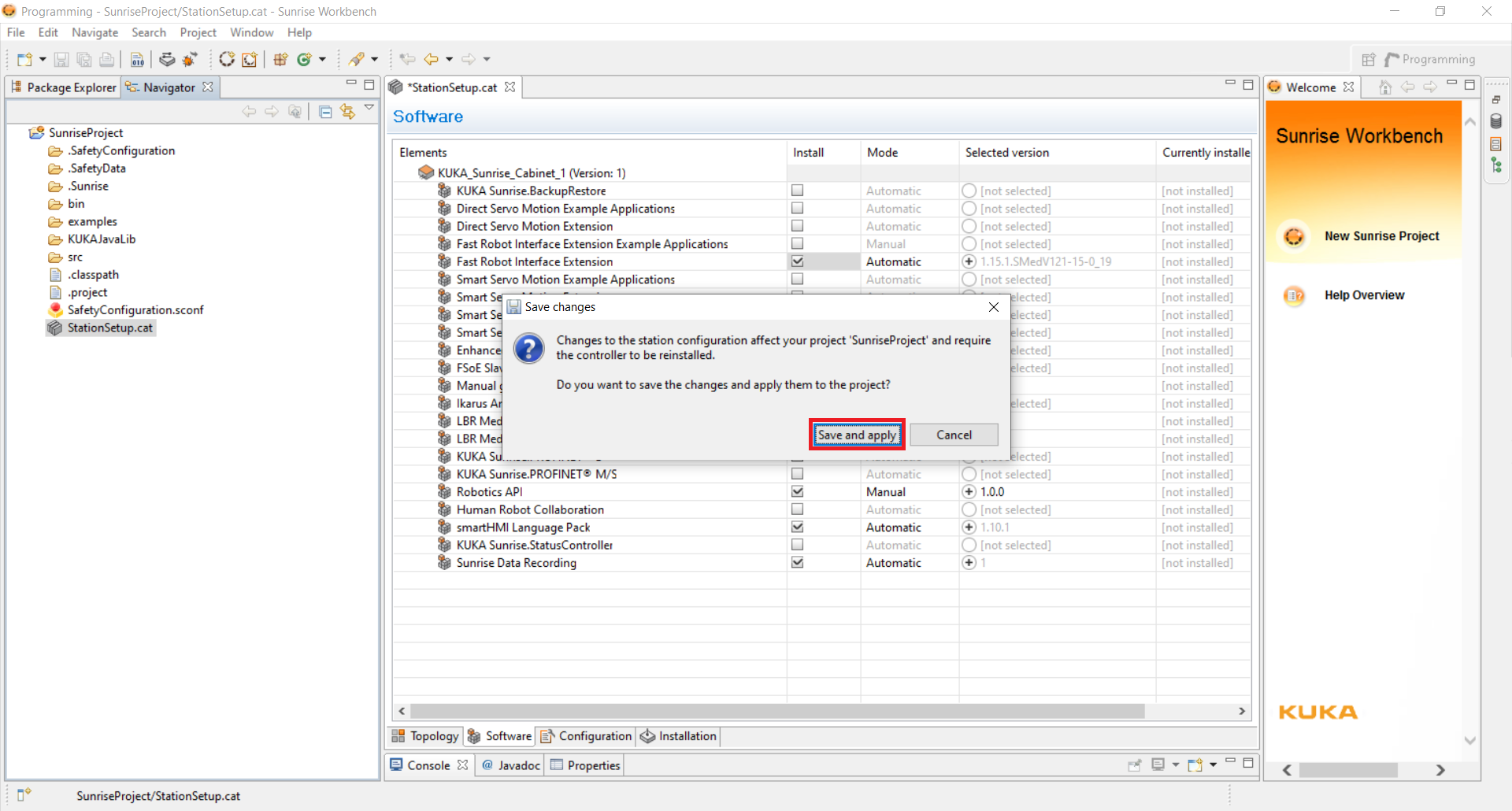This screenshot has width=1512, height=811.
Task: Click Welcome view scroll-down arrow
Action: 1469,740
